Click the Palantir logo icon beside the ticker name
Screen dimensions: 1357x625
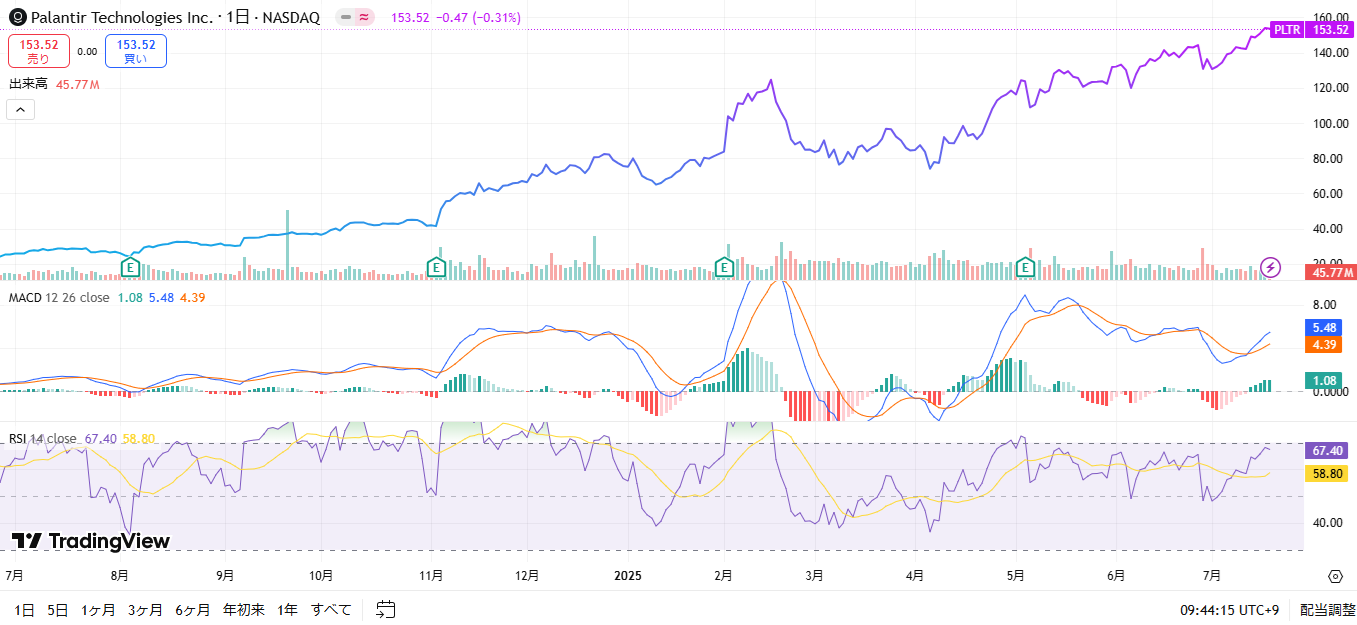pyautogui.click(x=17, y=18)
